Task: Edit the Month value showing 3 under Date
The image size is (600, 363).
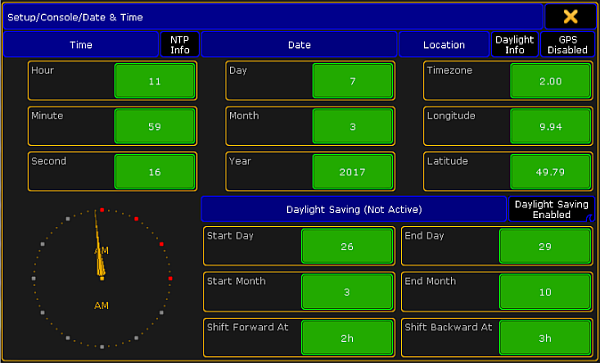Action: coord(352,126)
